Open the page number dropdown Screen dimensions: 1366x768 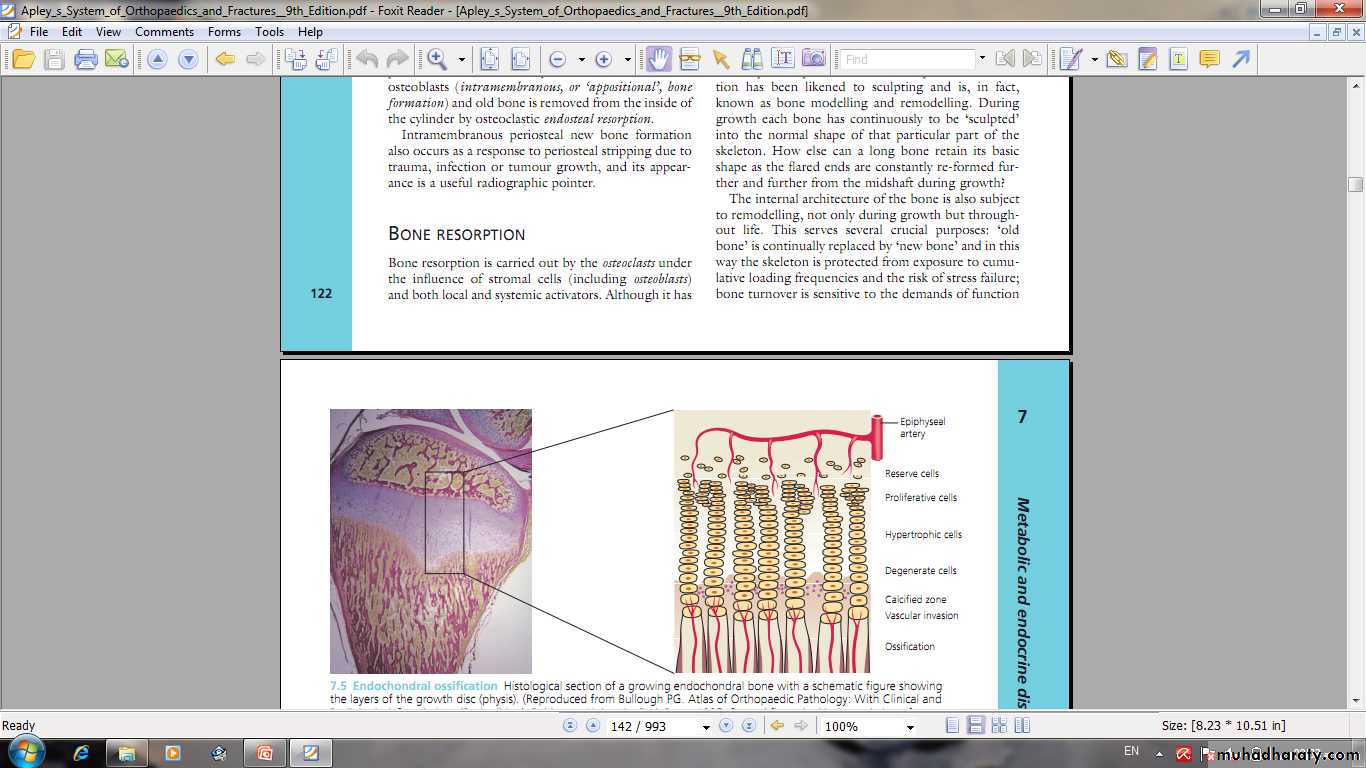(705, 727)
